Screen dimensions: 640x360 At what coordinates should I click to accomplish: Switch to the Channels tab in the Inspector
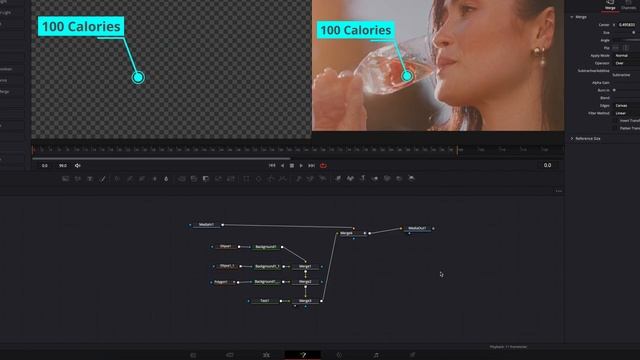629,5
